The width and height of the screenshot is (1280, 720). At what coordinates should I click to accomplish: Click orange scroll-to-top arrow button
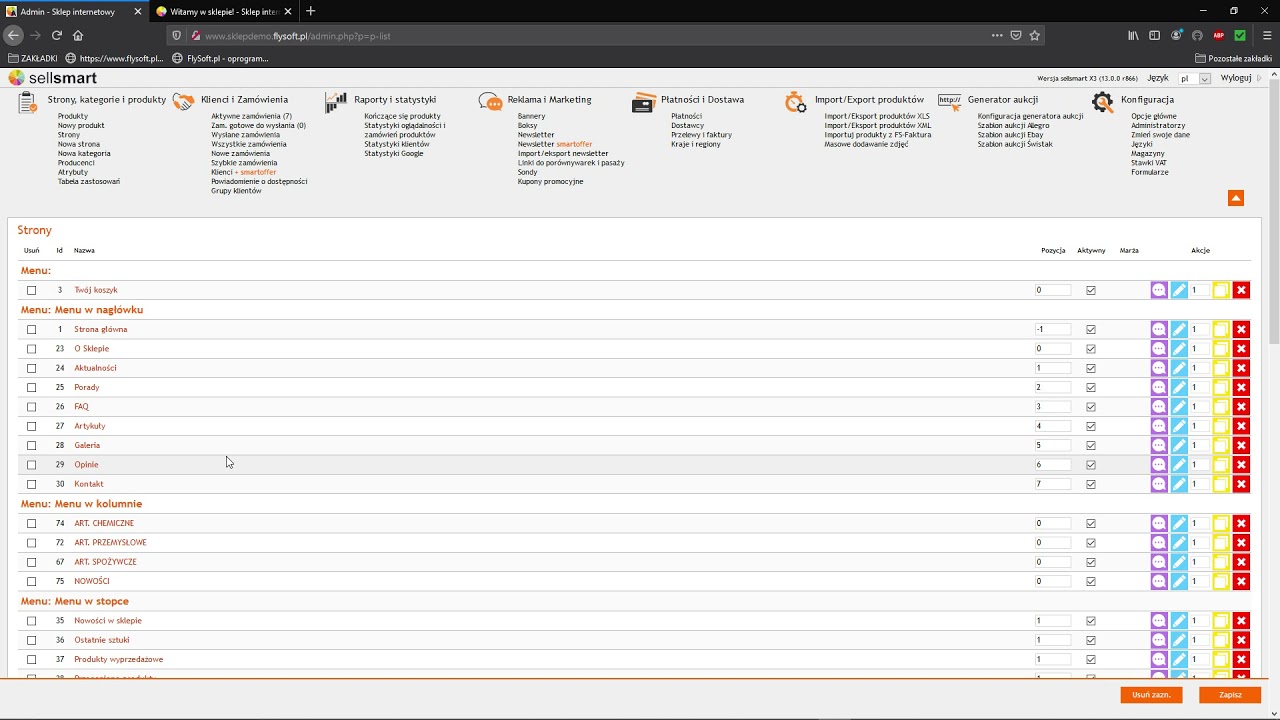[x=1236, y=198]
